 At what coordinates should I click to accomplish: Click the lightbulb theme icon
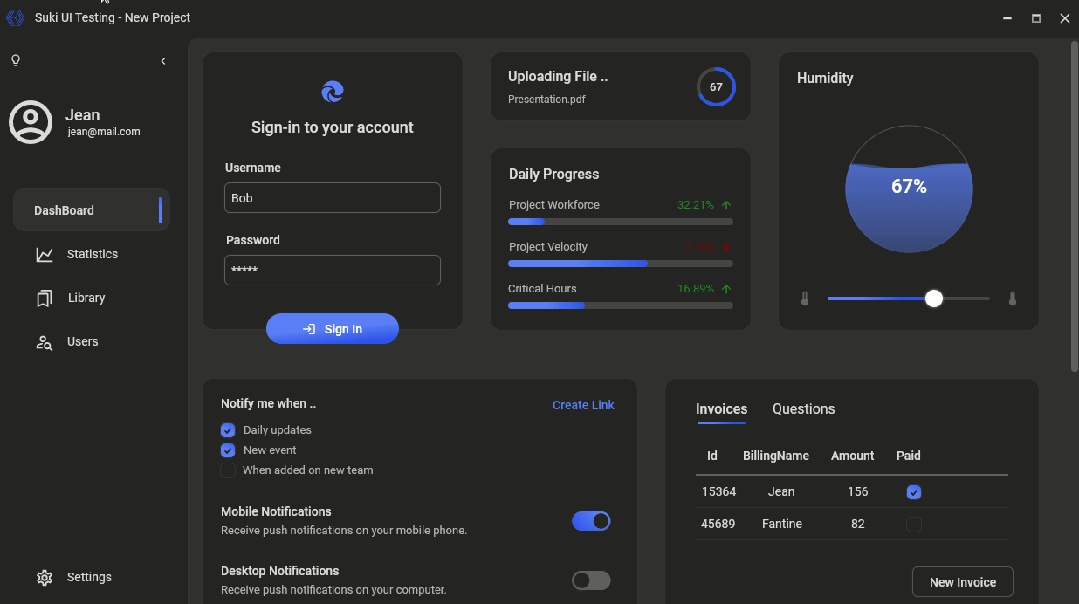tap(16, 61)
